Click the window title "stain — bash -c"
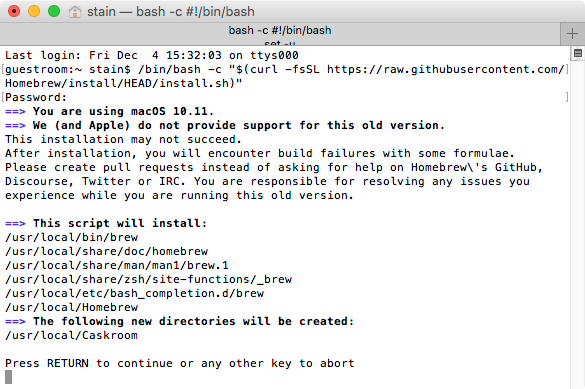The height and width of the screenshot is (389, 585). pyautogui.click(x=171, y=12)
